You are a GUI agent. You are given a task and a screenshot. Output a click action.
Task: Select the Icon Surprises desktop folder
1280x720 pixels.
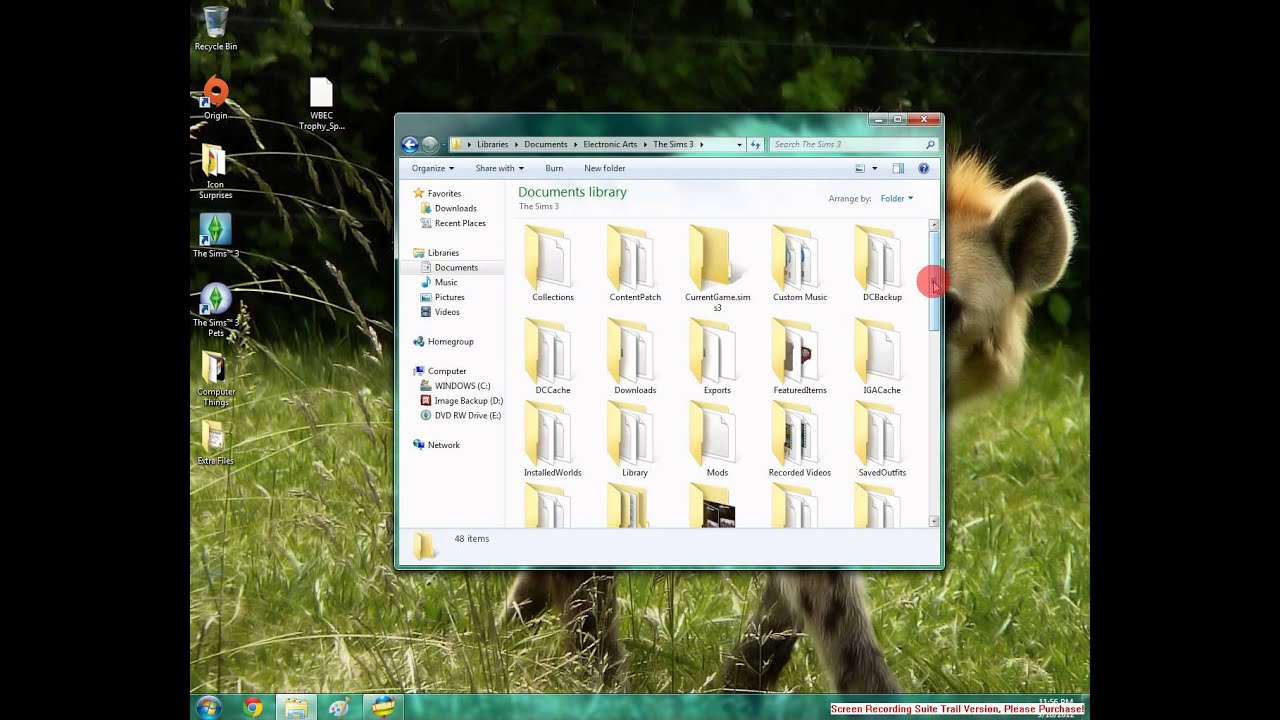click(x=215, y=171)
